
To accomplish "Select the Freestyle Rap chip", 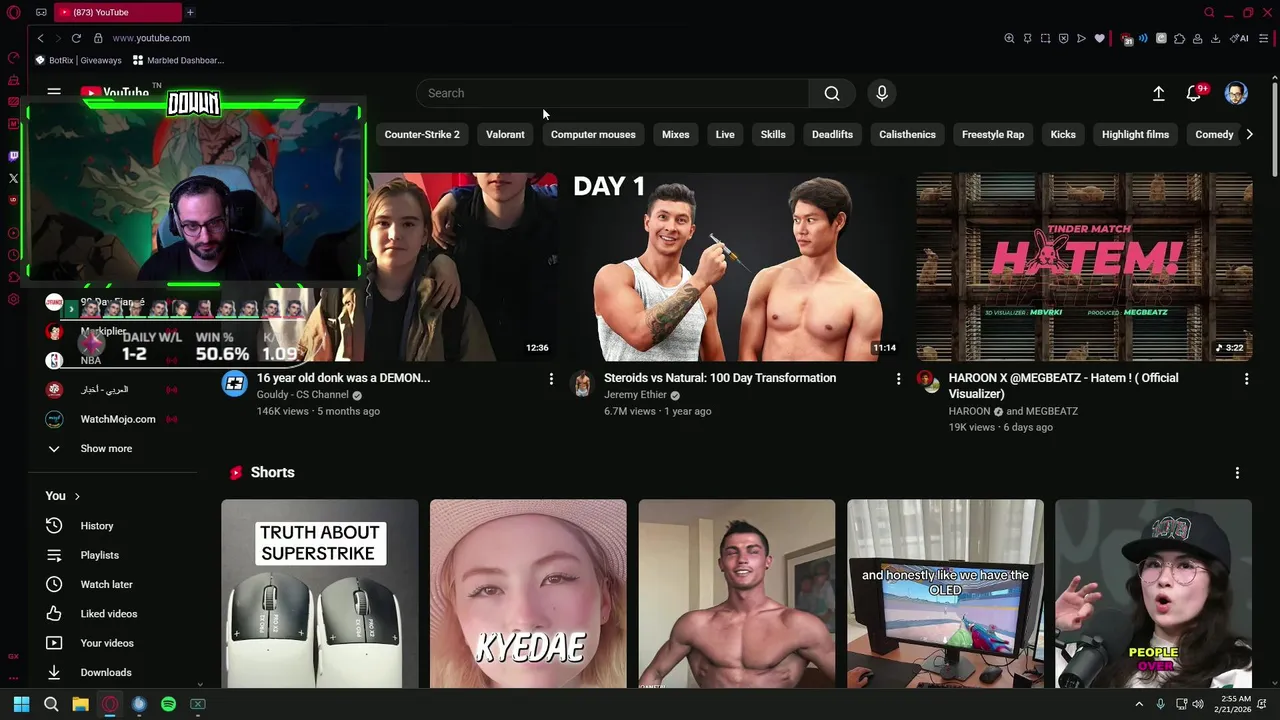I will click(993, 134).
